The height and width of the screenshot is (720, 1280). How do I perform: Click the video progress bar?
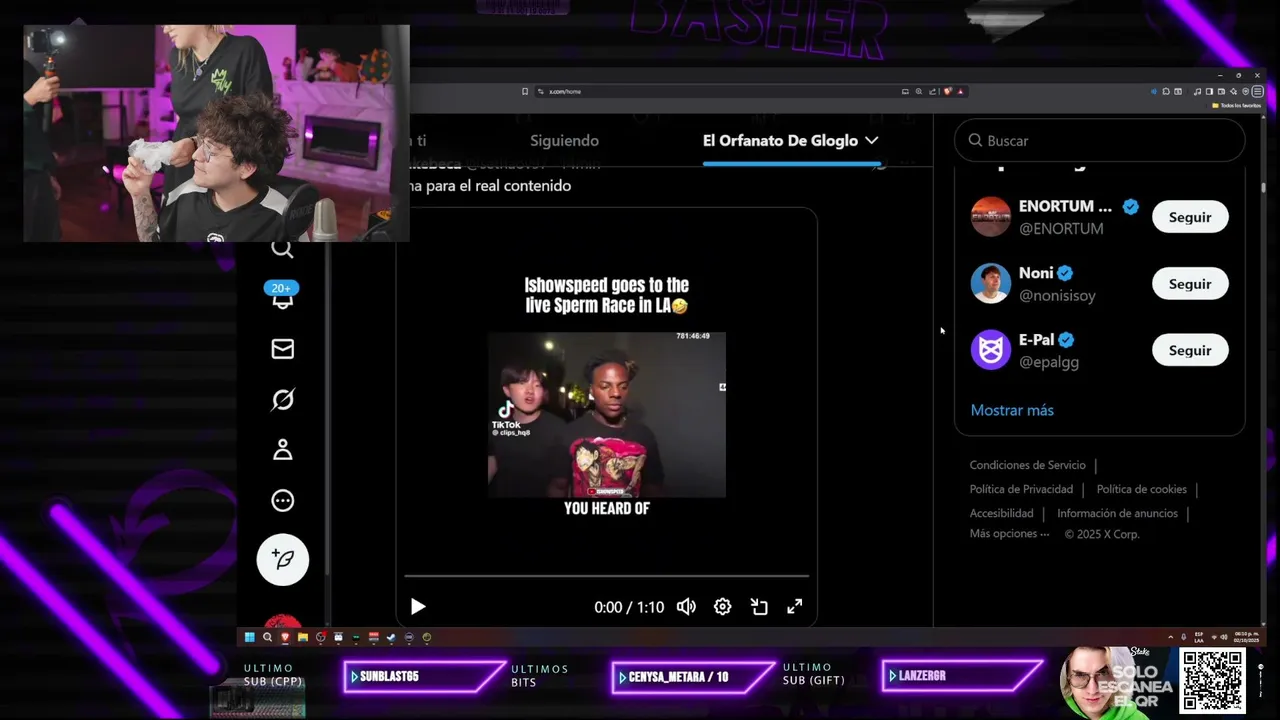[606, 576]
